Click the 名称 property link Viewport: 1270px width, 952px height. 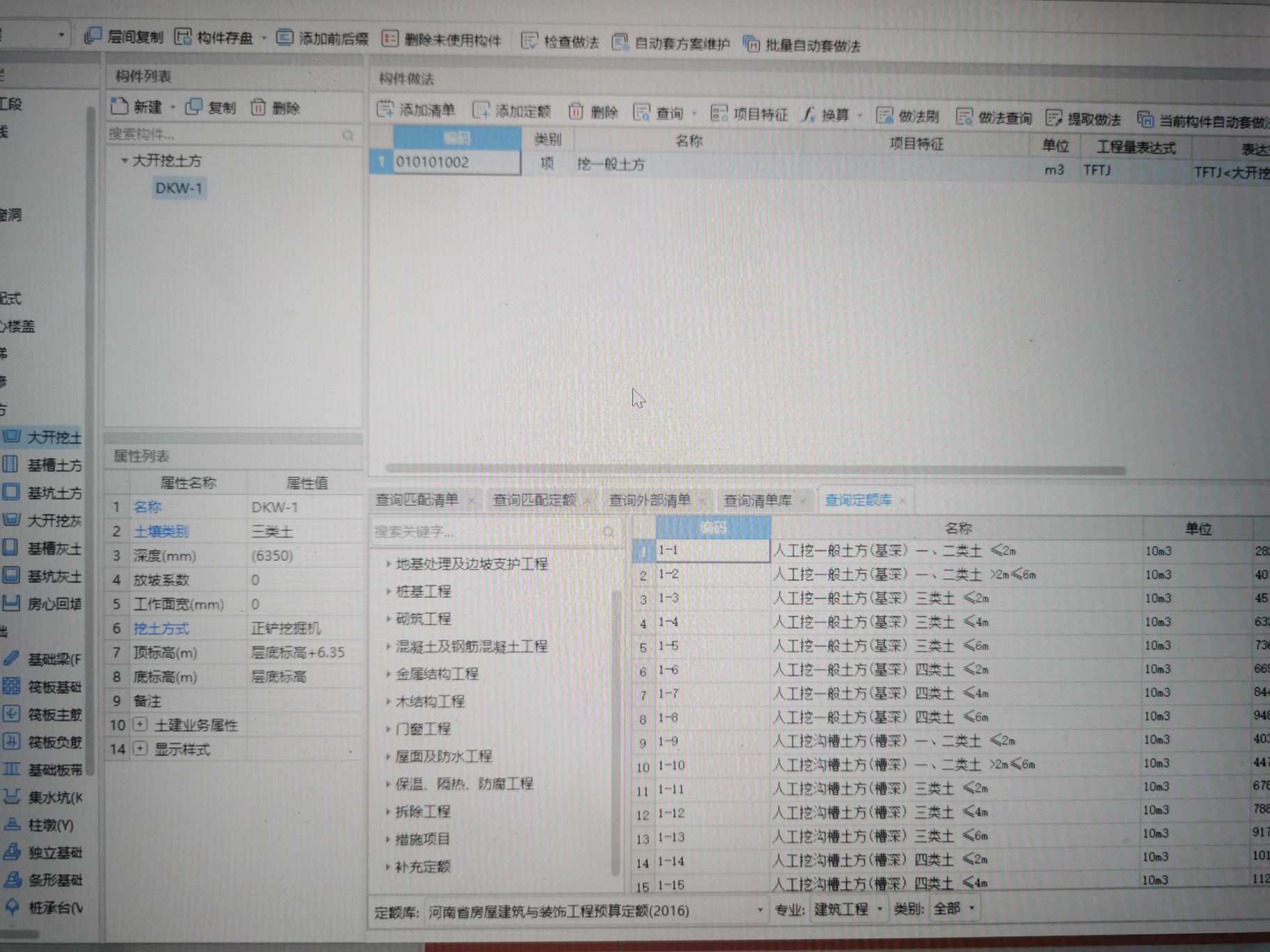tap(147, 507)
